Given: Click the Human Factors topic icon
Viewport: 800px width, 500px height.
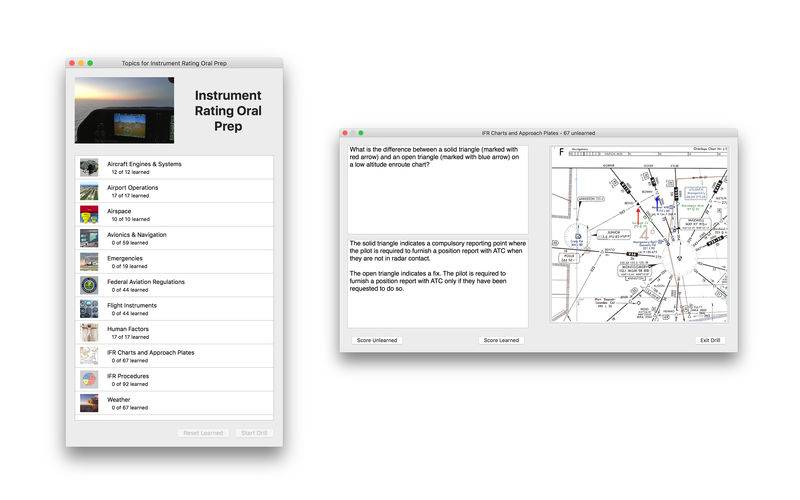Looking at the screenshot, I should (89, 332).
